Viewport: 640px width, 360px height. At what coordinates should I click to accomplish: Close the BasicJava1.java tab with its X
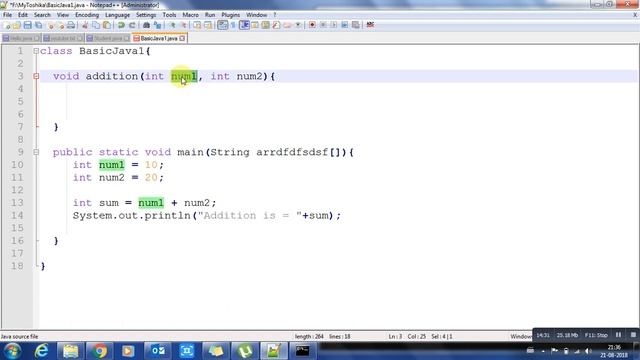(182, 38)
